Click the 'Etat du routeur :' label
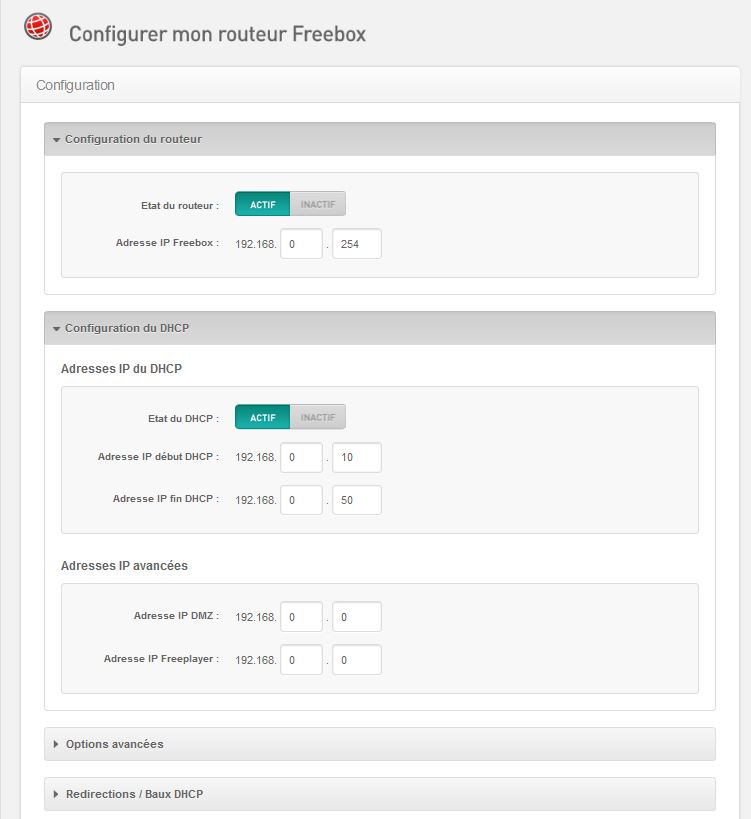This screenshot has width=751, height=819. (180, 206)
